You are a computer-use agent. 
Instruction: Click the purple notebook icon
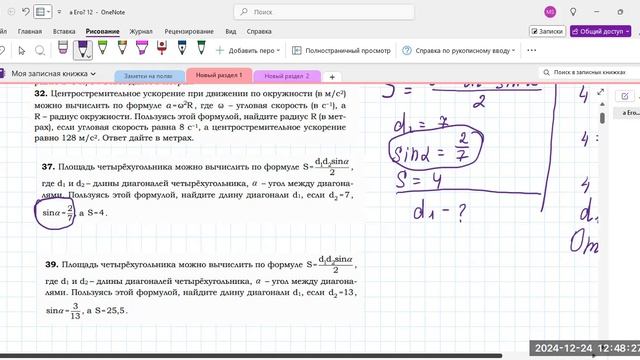2,73
